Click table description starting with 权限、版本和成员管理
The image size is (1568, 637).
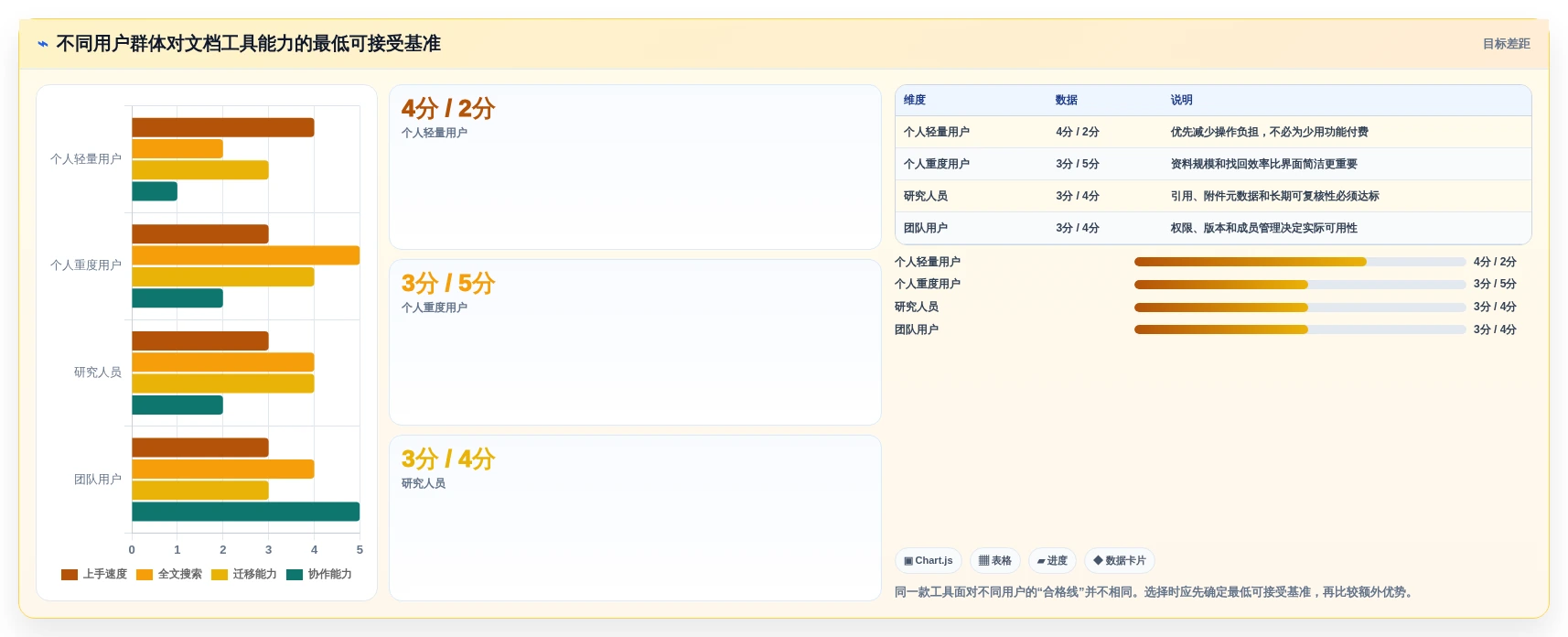1264,229
